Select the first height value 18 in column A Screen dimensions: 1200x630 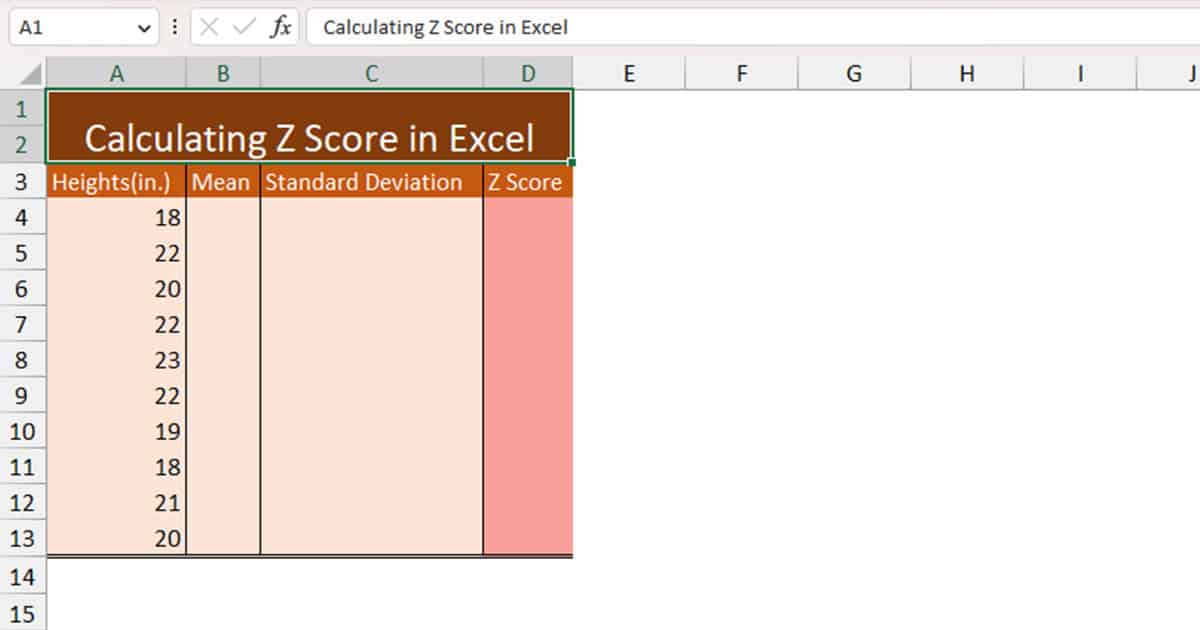[117, 217]
